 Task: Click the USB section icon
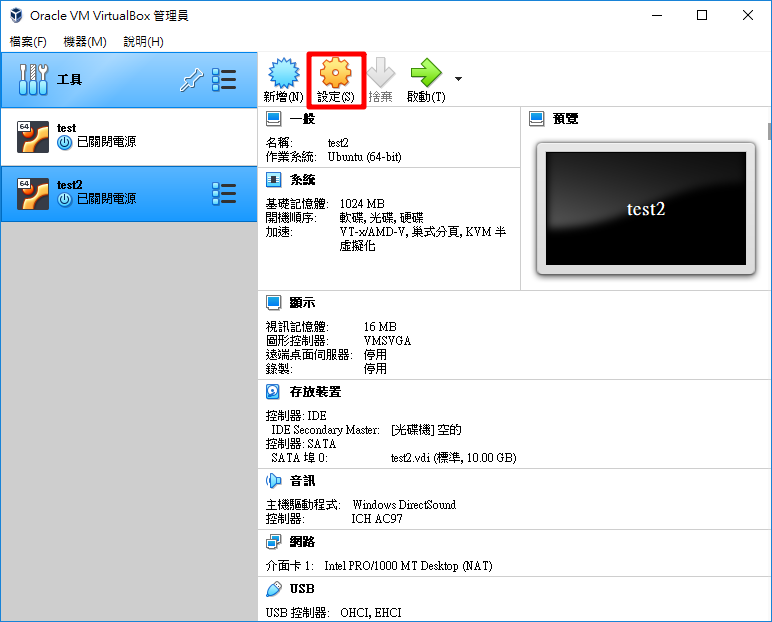click(x=273, y=589)
